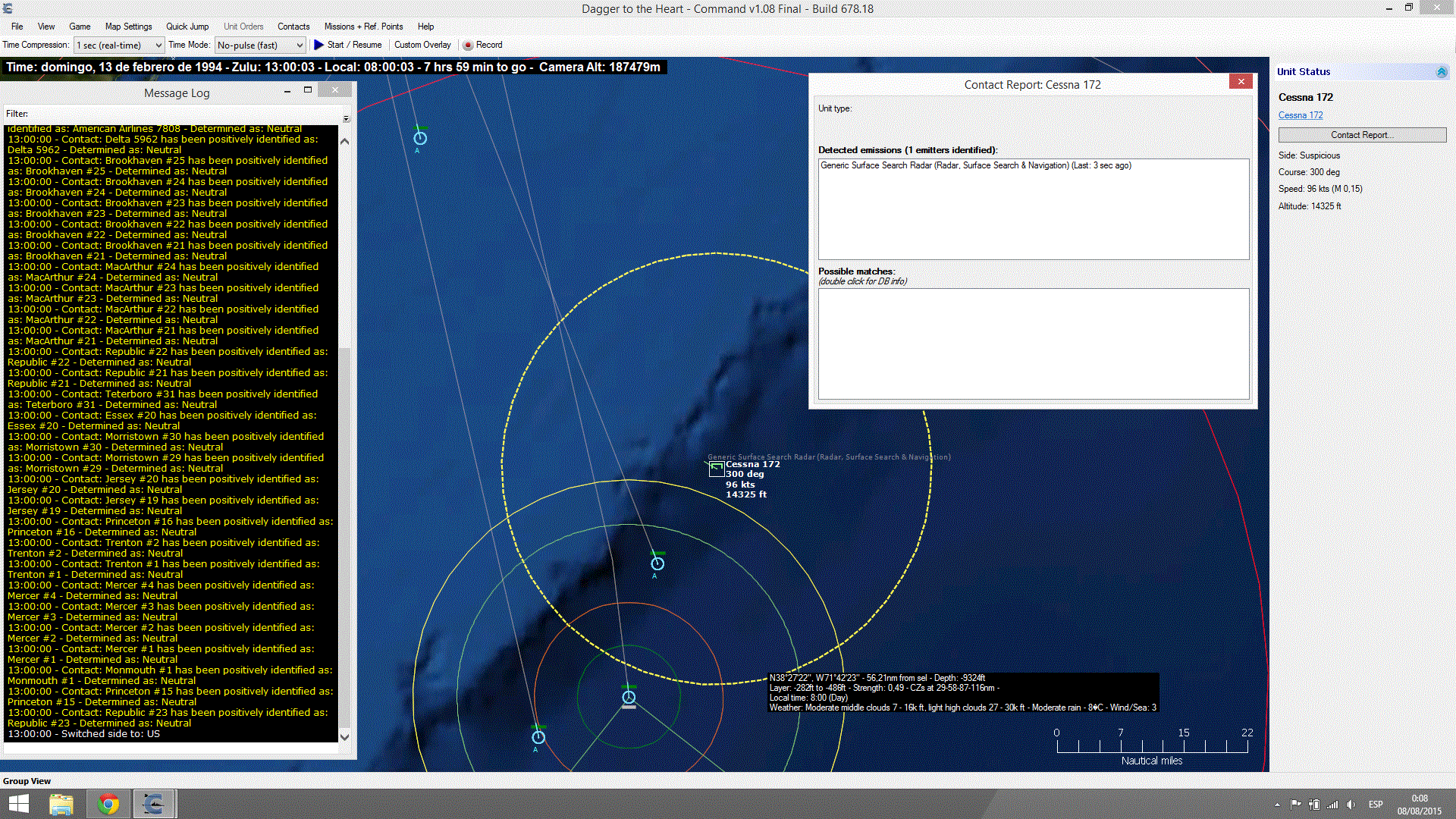
Task: Click the Start / Resume play icon
Action: click(x=318, y=45)
